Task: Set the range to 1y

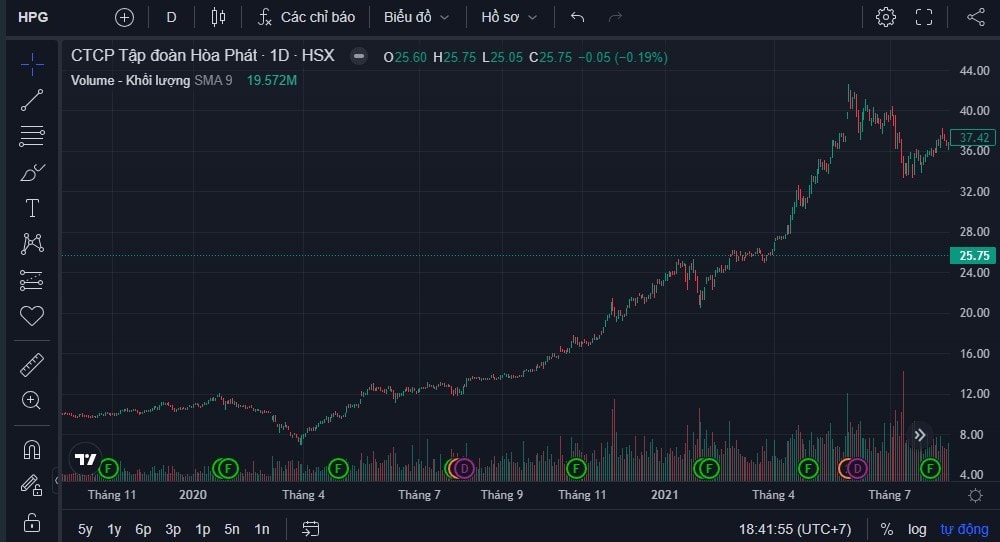Action: pyautogui.click(x=114, y=529)
